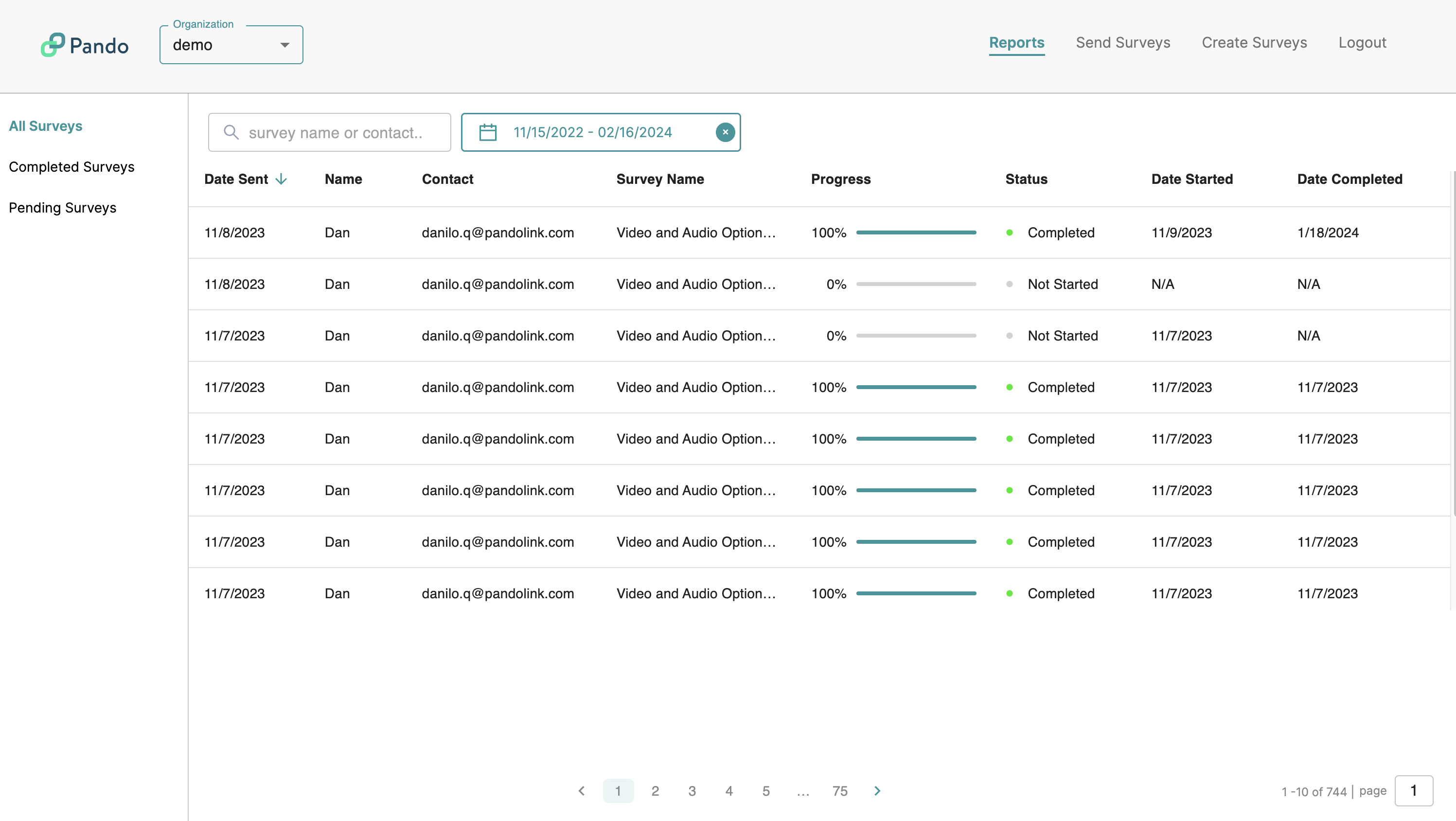Sort by Date Sent arrow
This screenshot has height=821, width=1456.
pos(281,179)
